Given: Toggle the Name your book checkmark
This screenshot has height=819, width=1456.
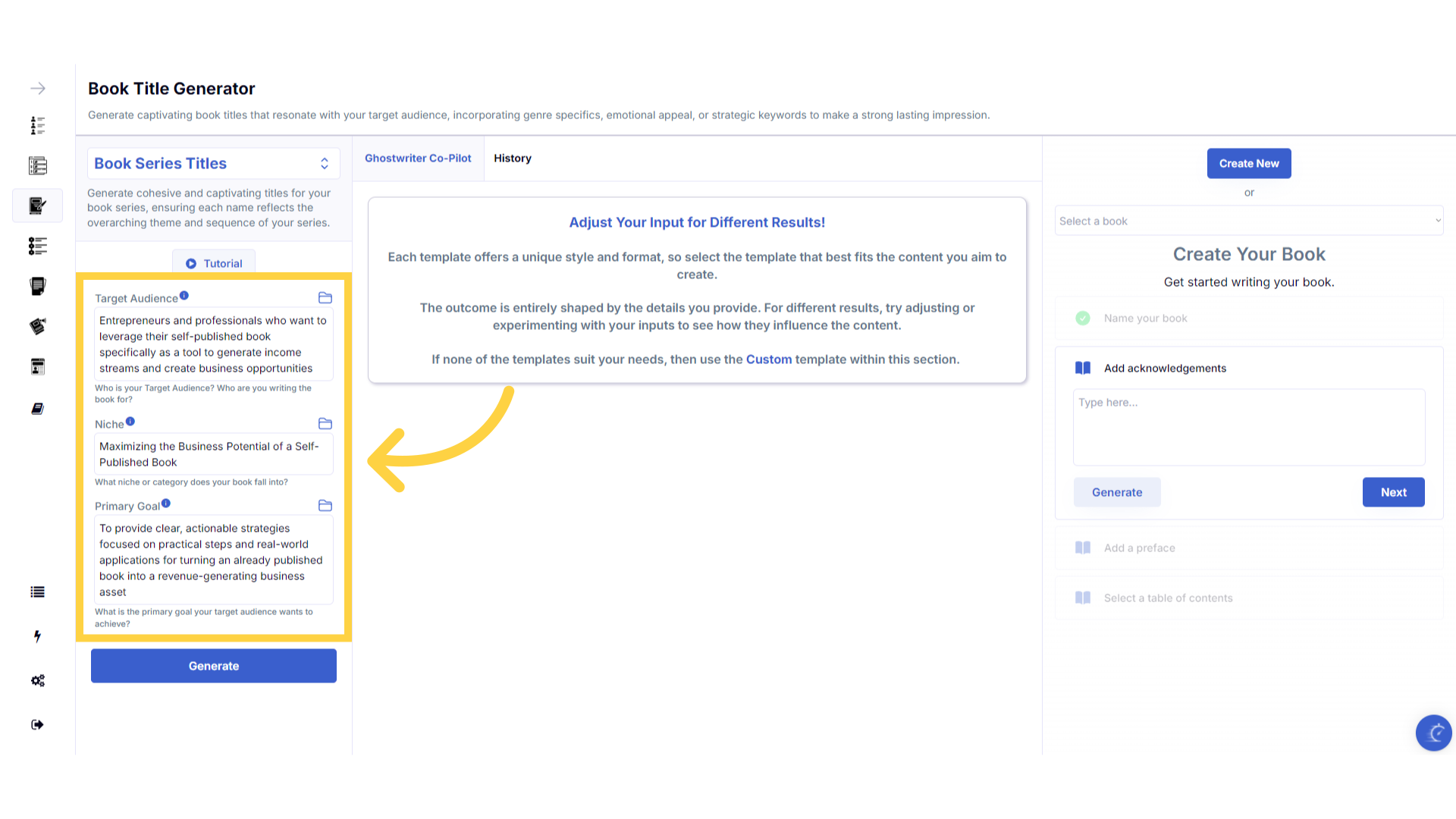Looking at the screenshot, I should coord(1083,318).
